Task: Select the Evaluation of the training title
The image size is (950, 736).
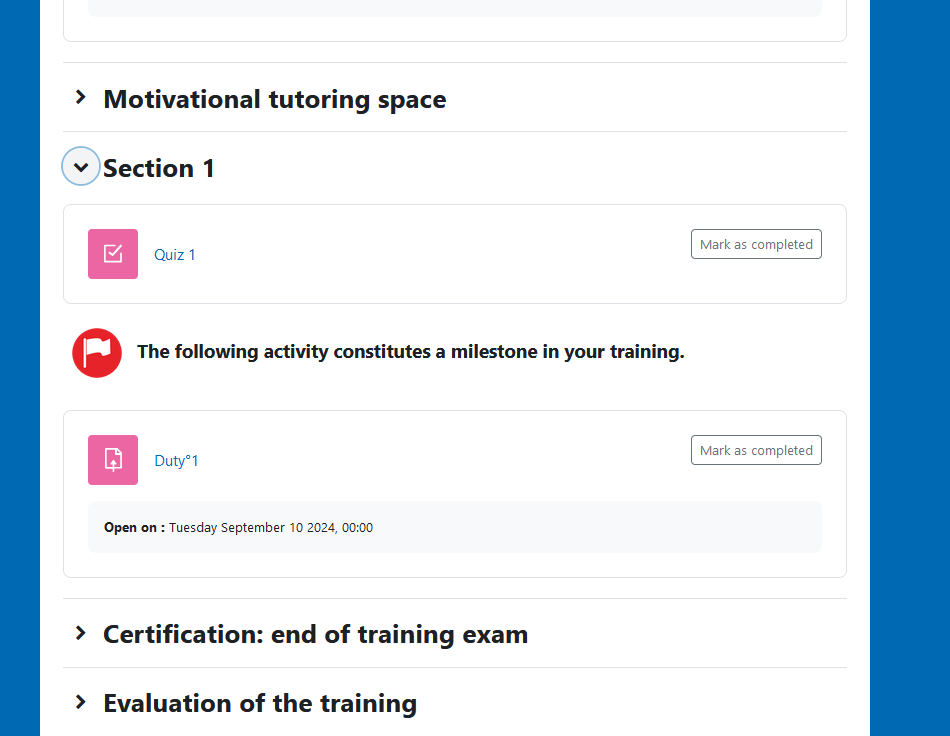Action: point(260,703)
